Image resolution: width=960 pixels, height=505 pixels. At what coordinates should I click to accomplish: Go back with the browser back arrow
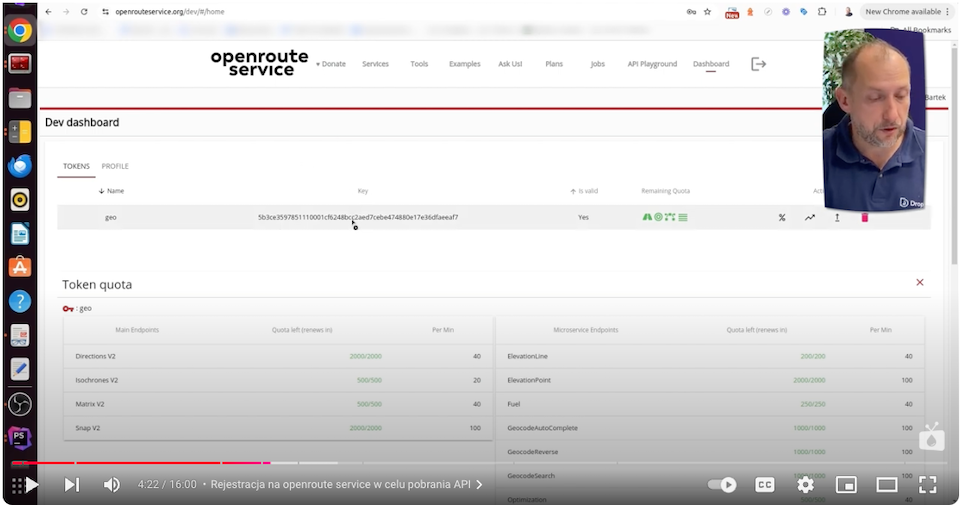tap(48, 12)
